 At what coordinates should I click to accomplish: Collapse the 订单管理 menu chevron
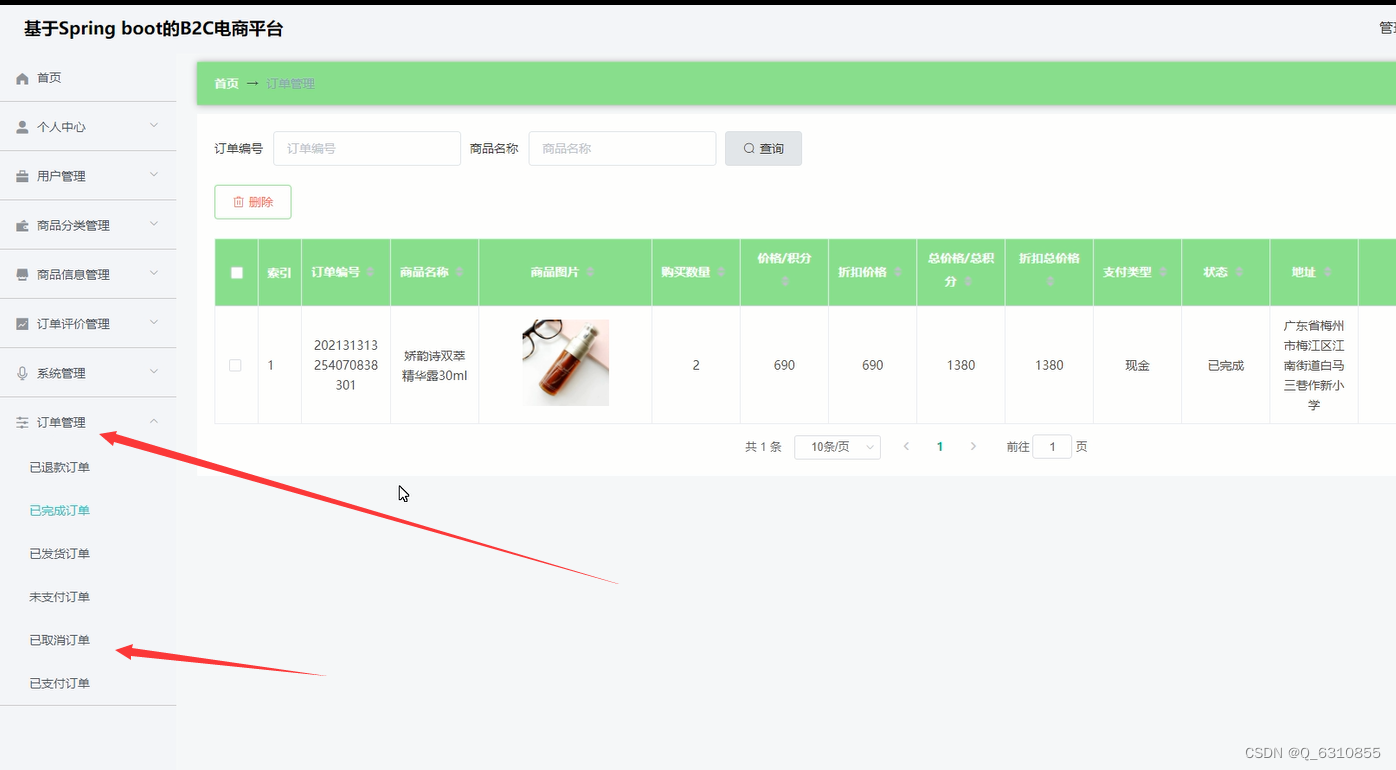[x=154, y=421]
